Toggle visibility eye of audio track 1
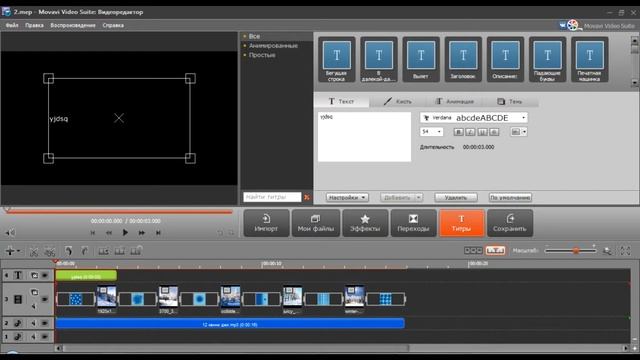The height and width of the screenshot is (360, 640). pyautogui.click(x=45, y=337)
